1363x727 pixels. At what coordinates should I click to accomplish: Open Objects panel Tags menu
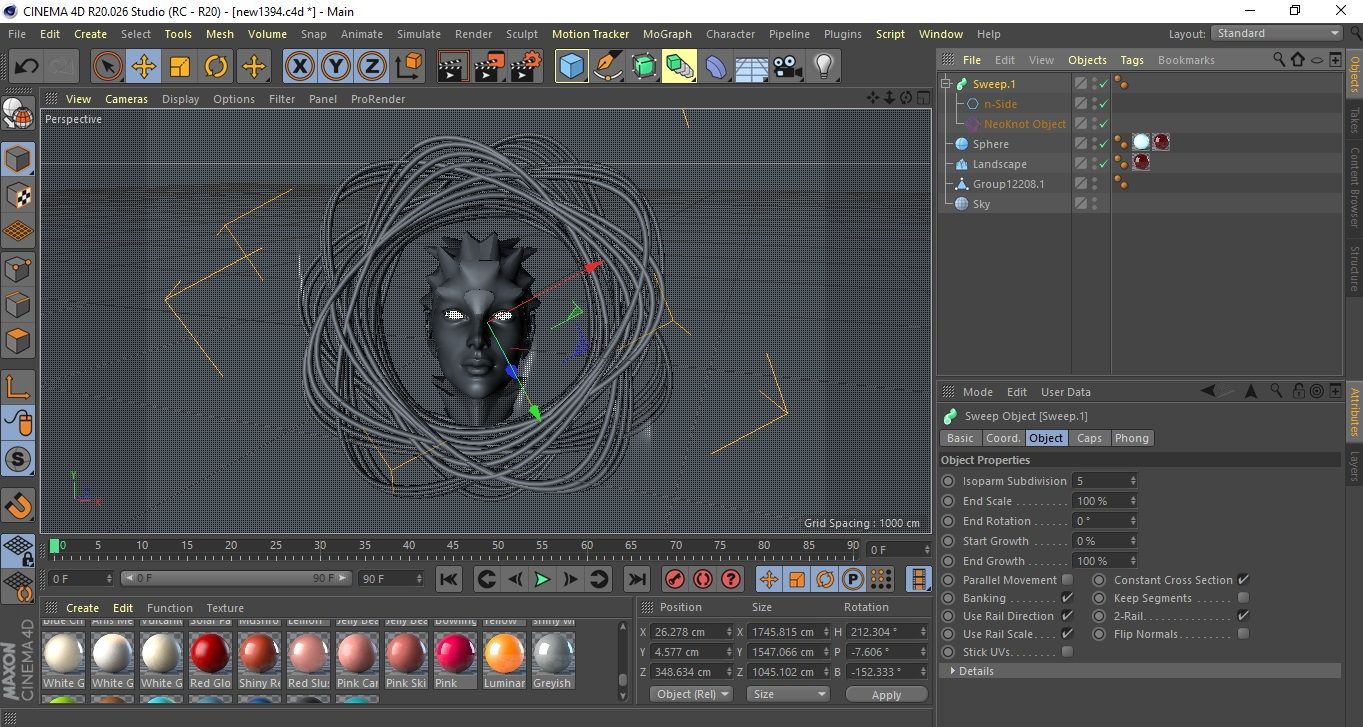click(1132, 60)
